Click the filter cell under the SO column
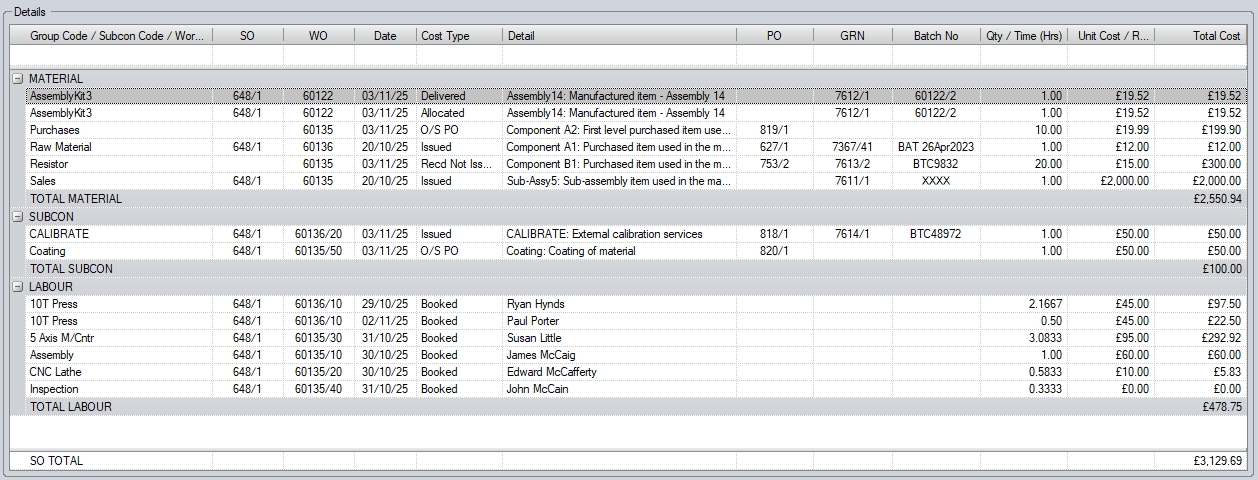This screenshot has width=1258, height=480. pos(247,56)
